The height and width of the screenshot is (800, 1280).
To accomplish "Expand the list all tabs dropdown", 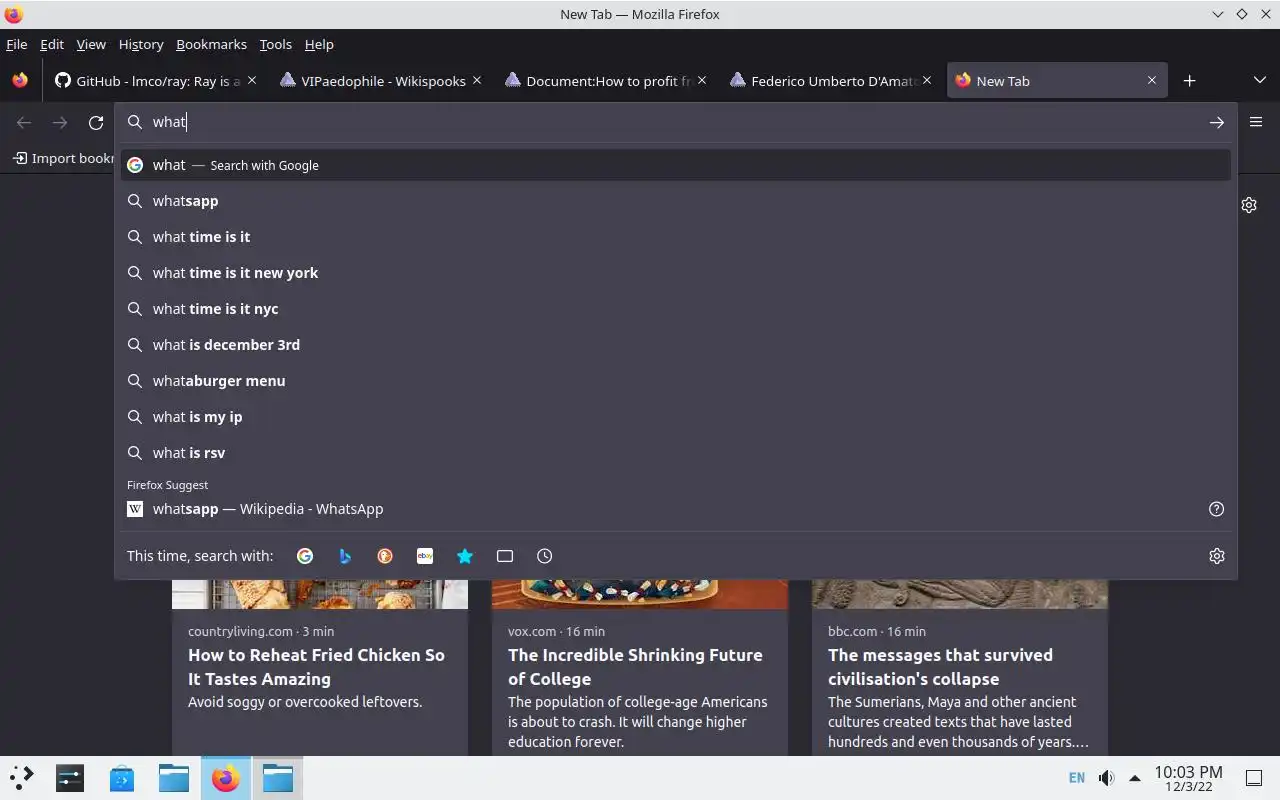I will (x=1259, y=81).
